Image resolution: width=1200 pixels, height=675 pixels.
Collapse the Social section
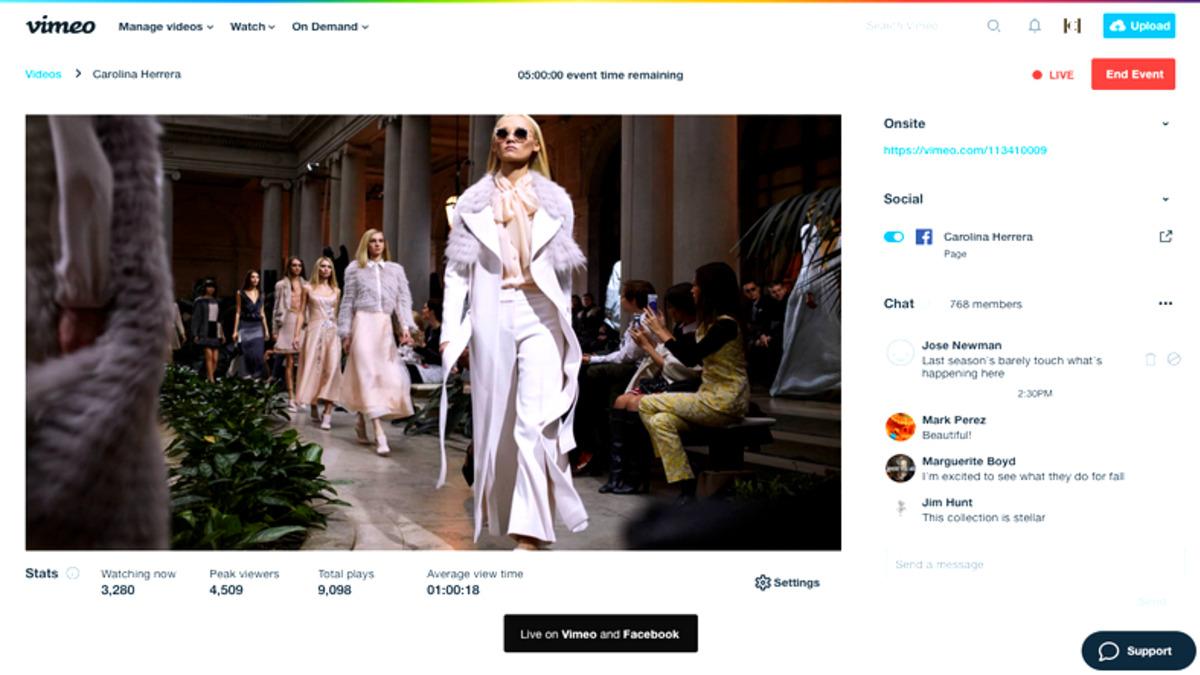[1164, 199]
